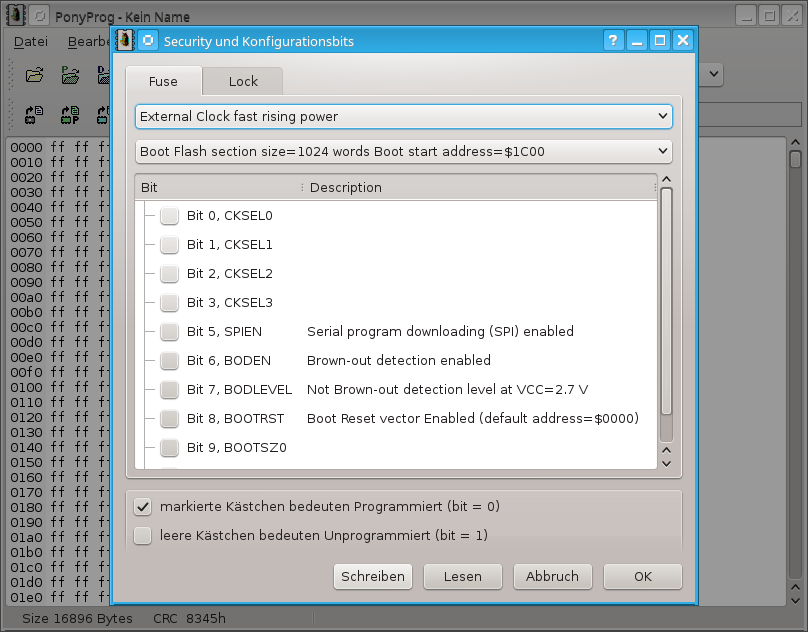The image size is (808, 632).
Task: Toggle Bit 3, CKSEL3 checkbox
Action: tap(169, 302)
